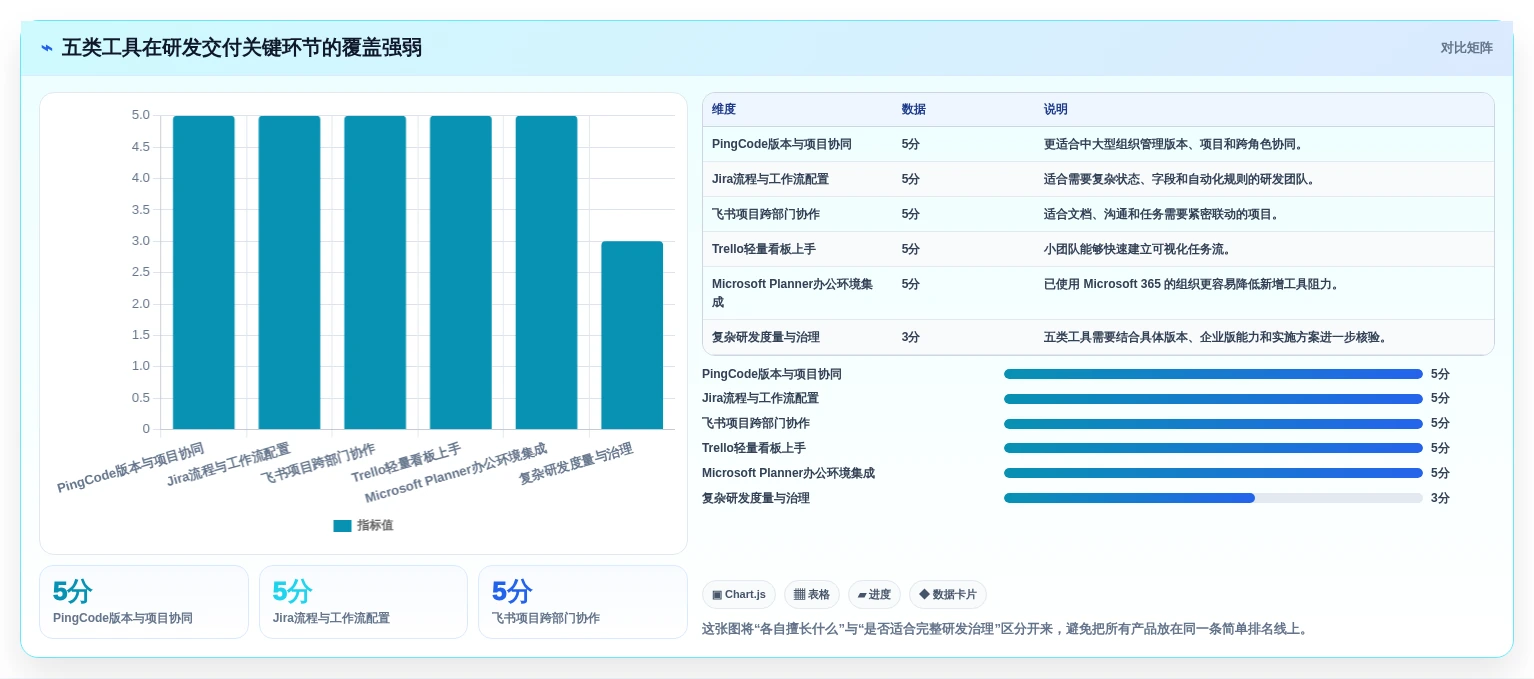
Task: Click the Microsoft Planner办公环境集成 table cell
Action: point(797,293)
